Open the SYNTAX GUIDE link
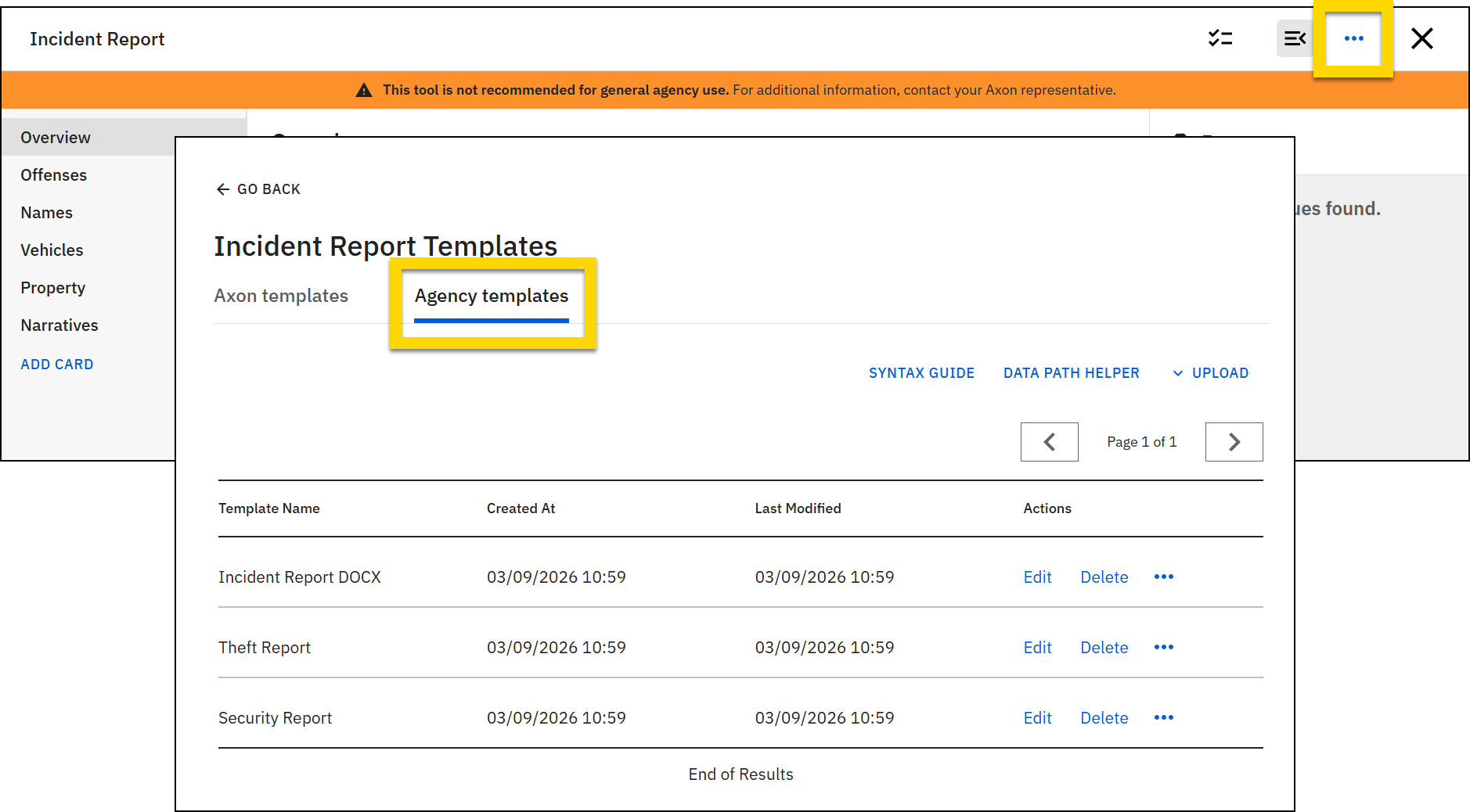The height and width of the screenshot is (812, 1470). pos(921,373)
